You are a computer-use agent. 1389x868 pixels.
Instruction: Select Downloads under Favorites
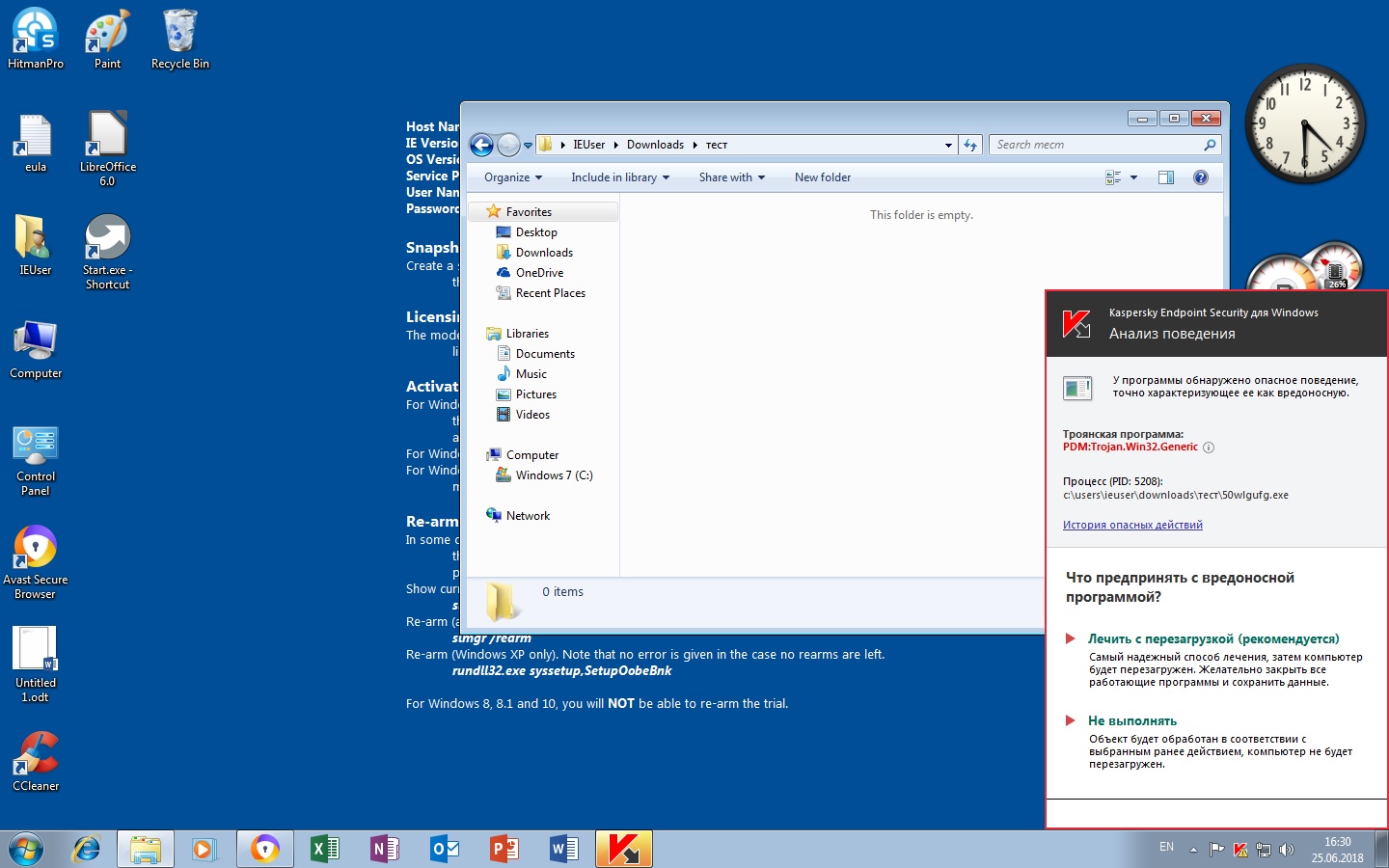544,253
